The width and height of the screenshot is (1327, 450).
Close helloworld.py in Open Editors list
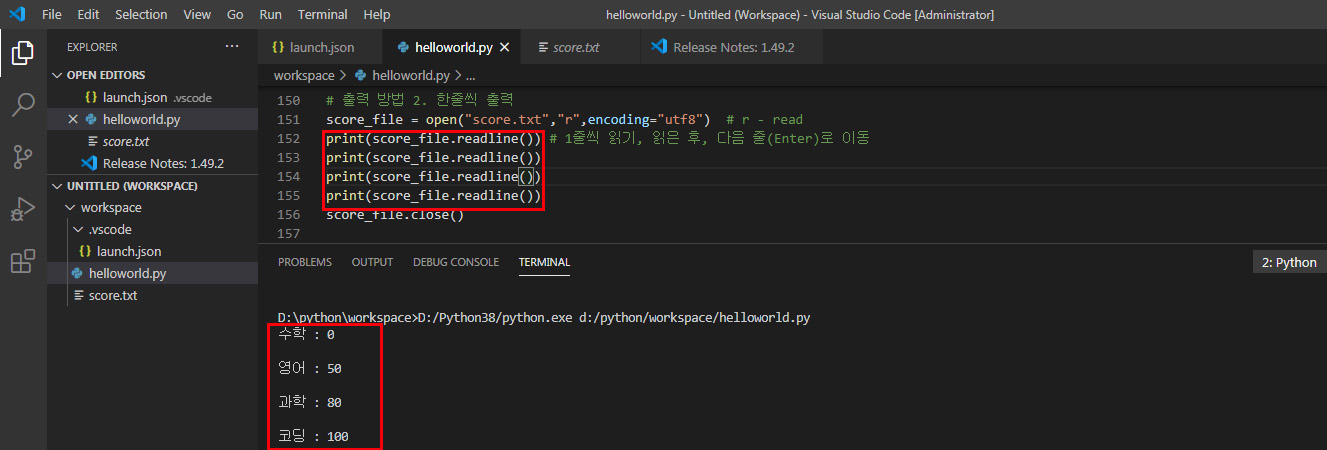[73, 119]
